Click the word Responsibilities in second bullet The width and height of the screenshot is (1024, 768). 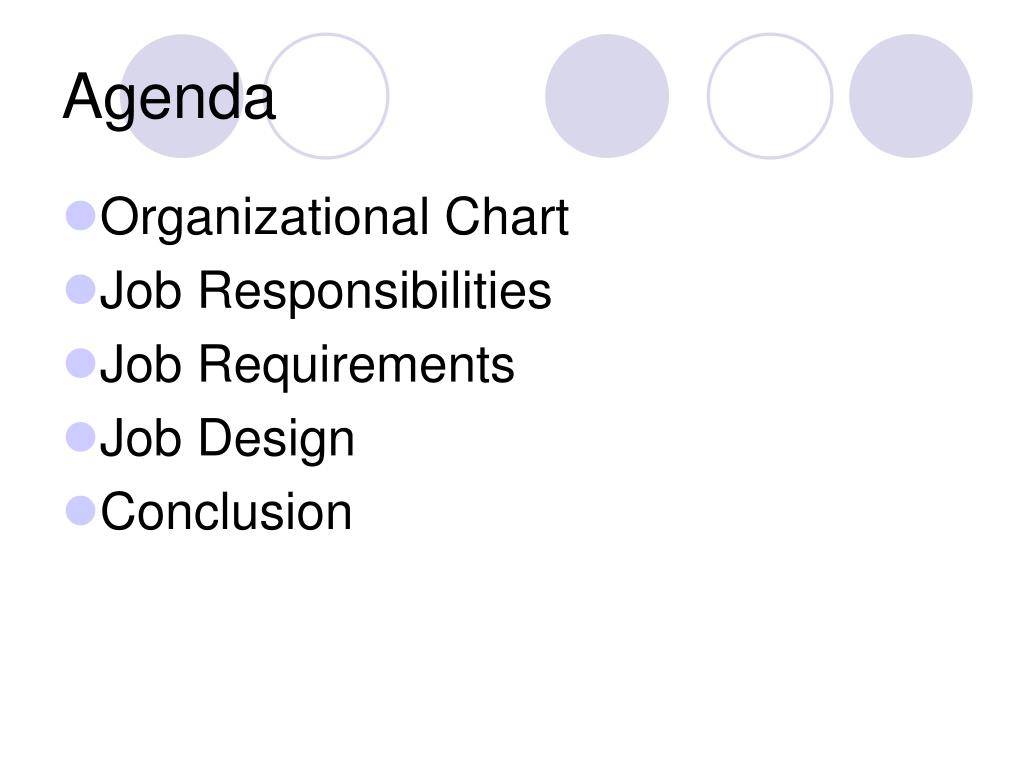[375, 291]
